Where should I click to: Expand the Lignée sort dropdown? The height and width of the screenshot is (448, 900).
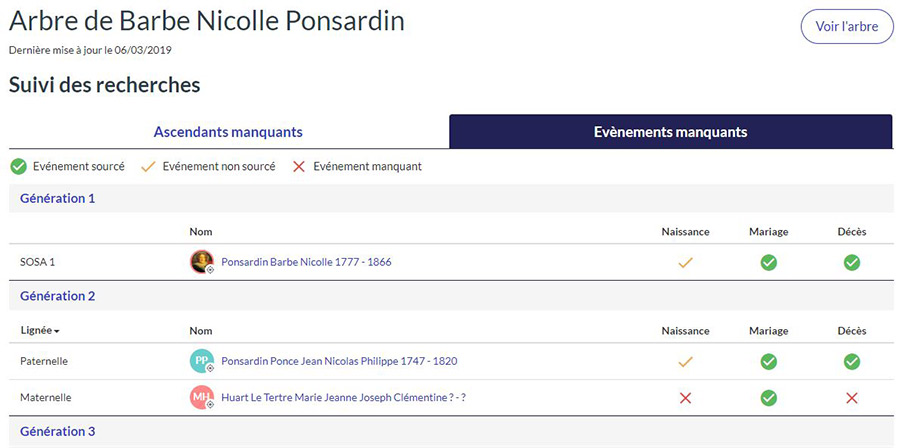pos(40,331)
